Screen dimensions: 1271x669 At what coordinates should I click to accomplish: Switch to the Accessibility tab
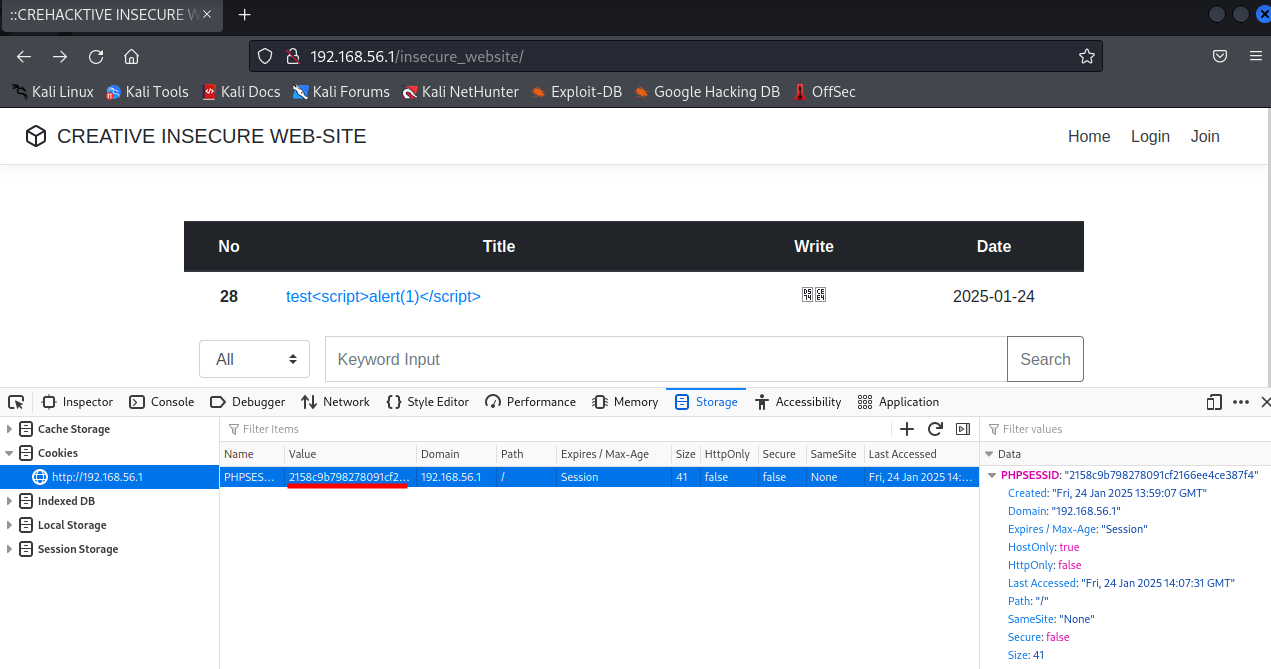(x=798, y=402)
